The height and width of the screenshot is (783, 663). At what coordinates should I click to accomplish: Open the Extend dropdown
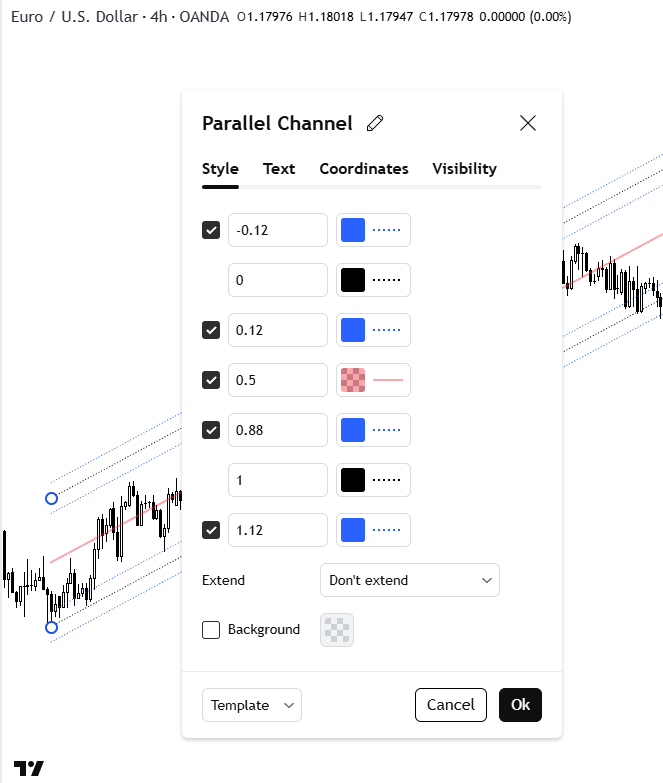(x=410, y=580)
